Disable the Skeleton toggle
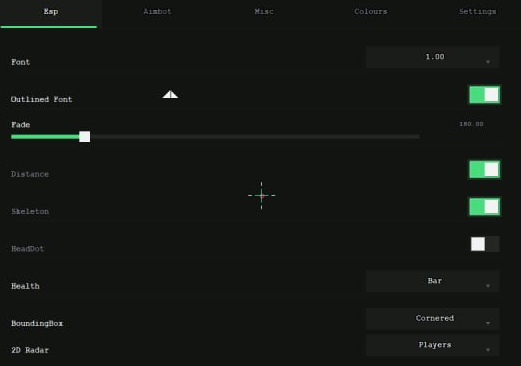 (x=485, y=207)
